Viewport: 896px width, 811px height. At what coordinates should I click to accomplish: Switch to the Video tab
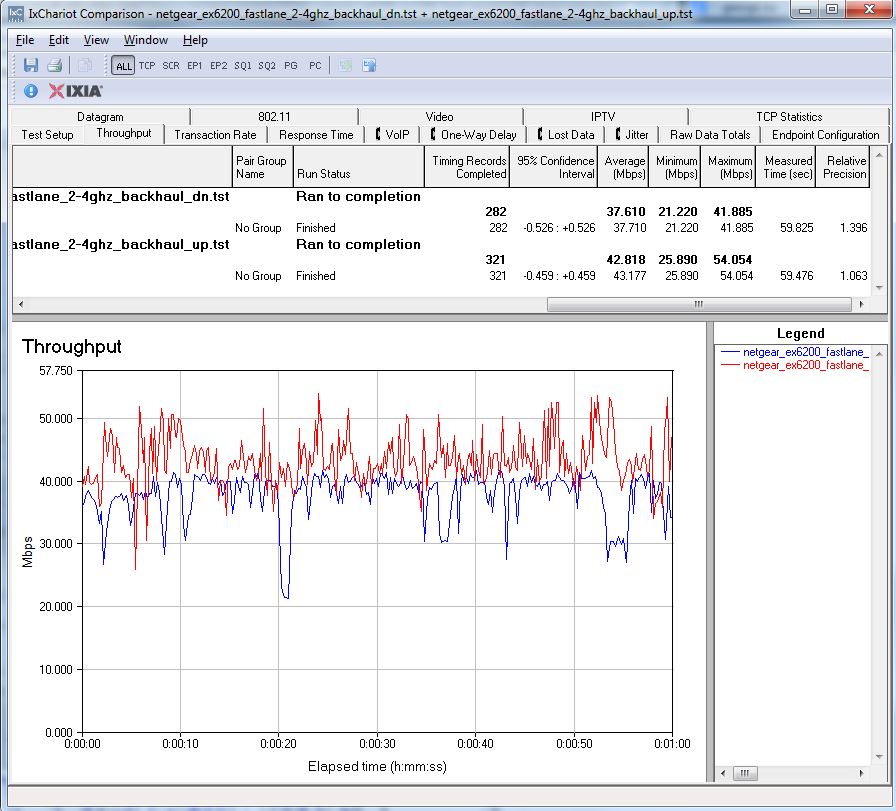coord(439,117)
